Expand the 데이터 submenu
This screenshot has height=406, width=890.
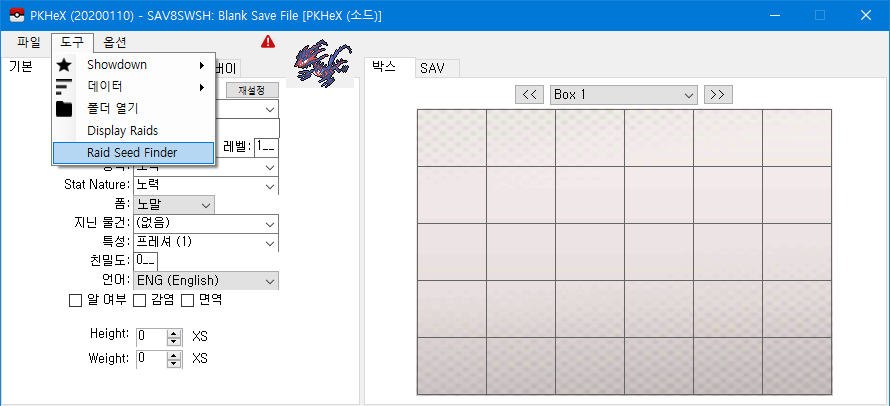(133, 87)
